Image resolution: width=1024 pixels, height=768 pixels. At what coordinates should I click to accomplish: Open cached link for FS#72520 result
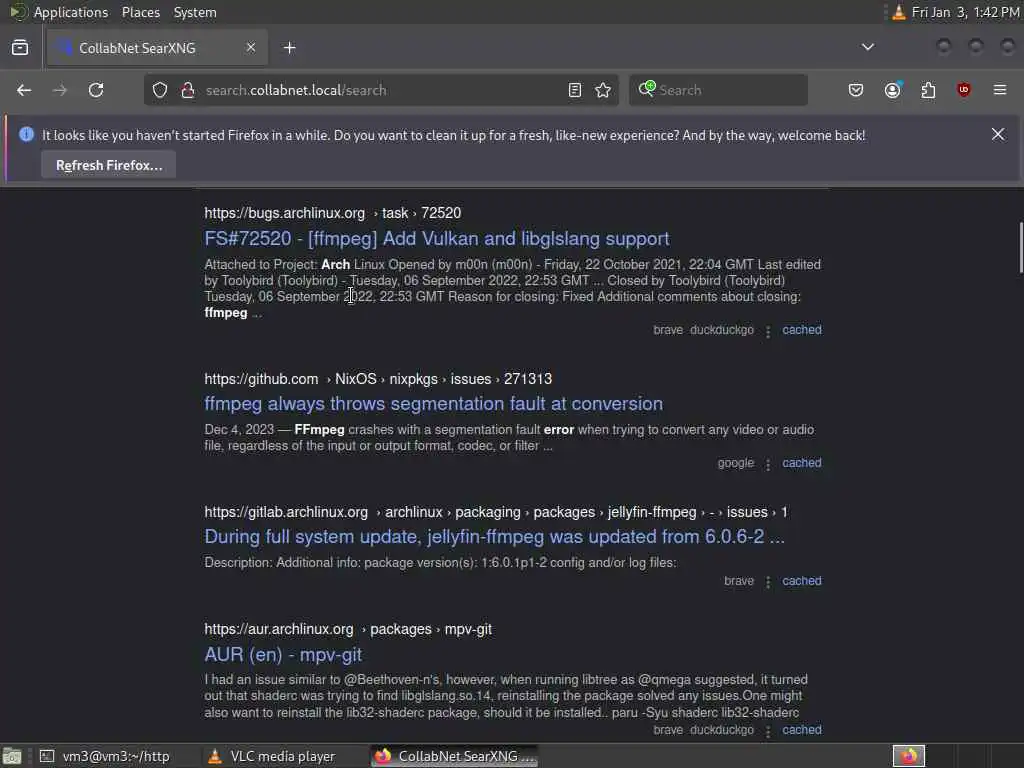tap(802, 330)
